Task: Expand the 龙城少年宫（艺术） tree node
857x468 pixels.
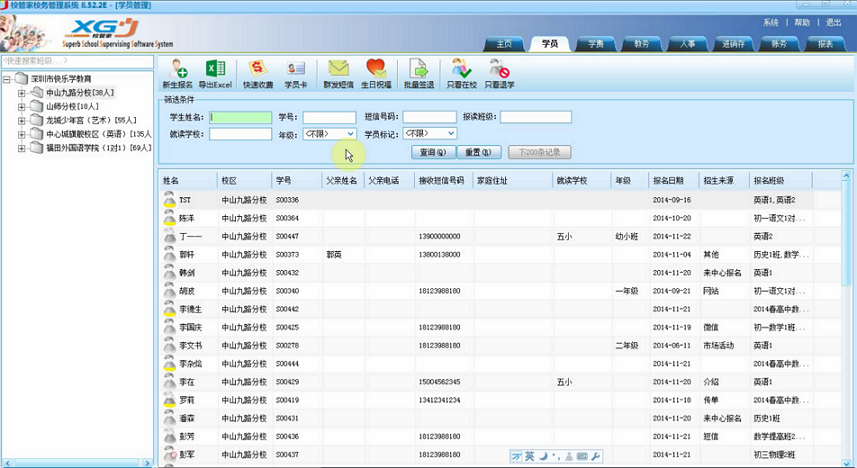Action: 21,120
